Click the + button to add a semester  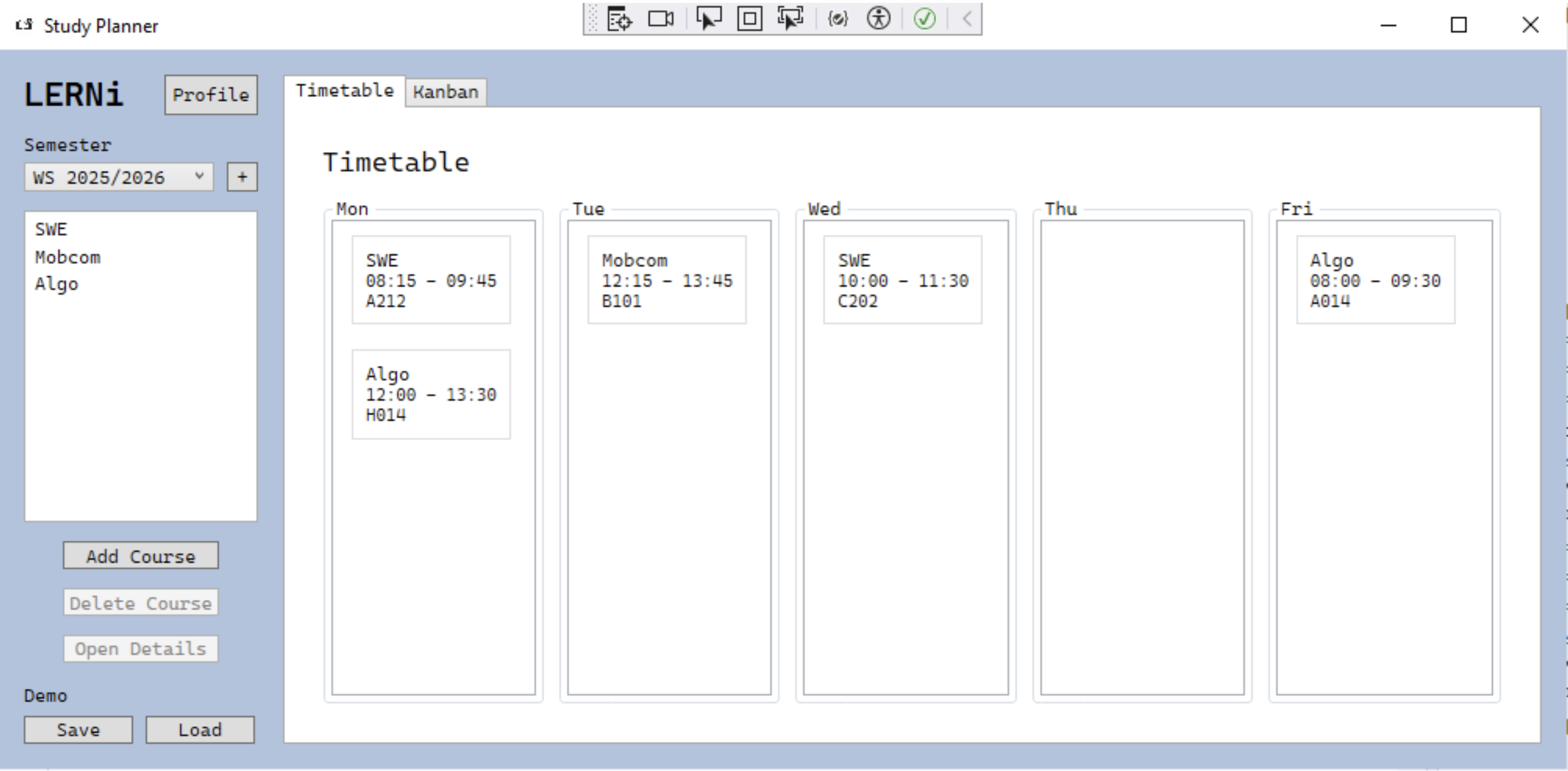coord(241,176)
